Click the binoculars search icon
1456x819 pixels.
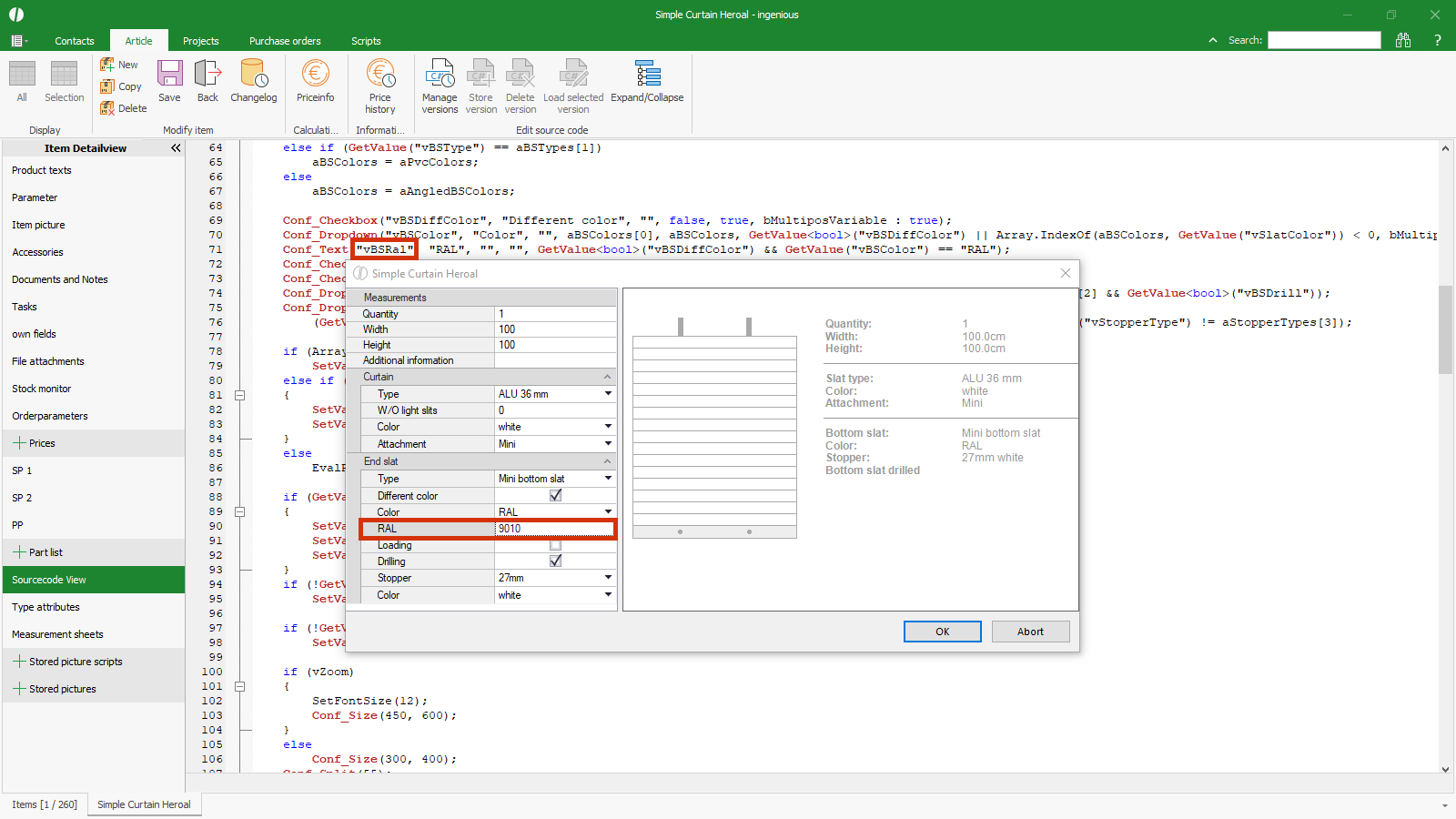[x=1403, y=40]
